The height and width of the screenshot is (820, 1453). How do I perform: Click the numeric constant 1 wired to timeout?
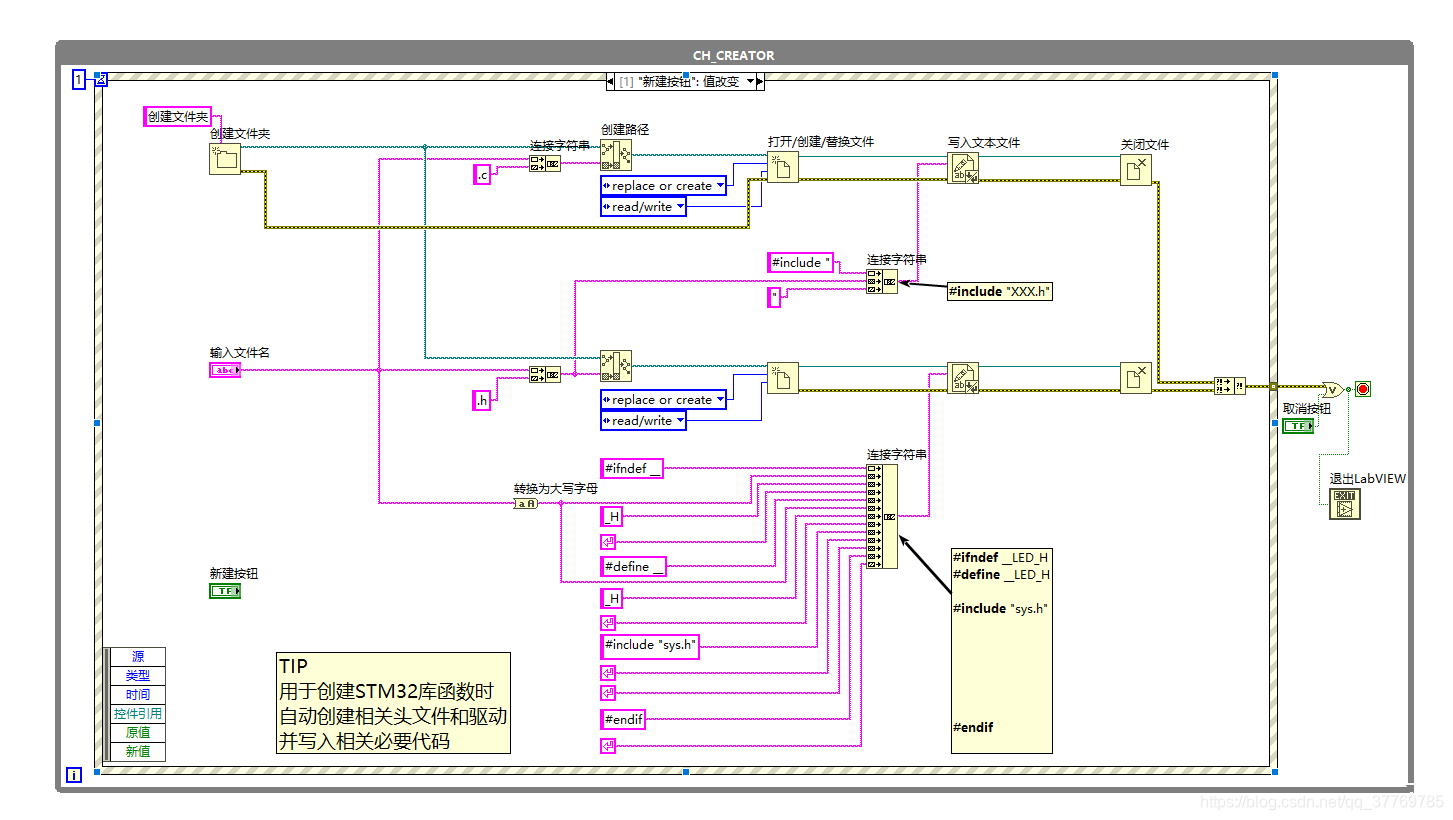(78, 80)
